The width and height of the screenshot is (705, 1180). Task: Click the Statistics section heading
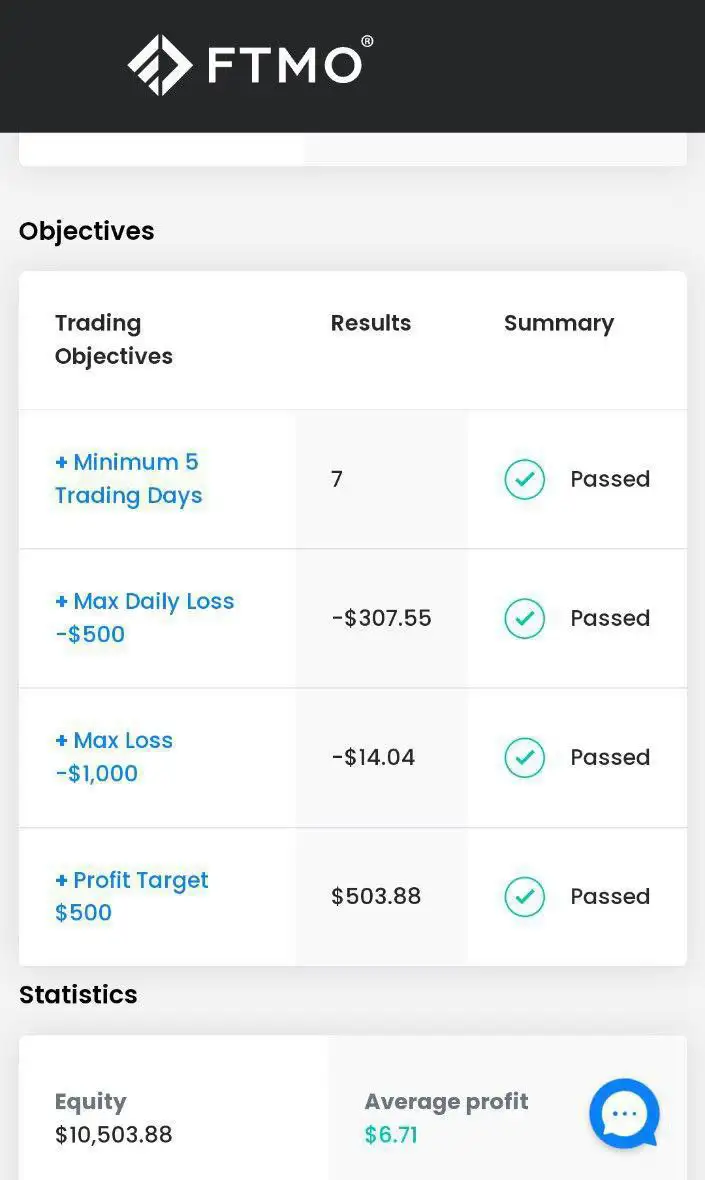click(x=78, y=994)
